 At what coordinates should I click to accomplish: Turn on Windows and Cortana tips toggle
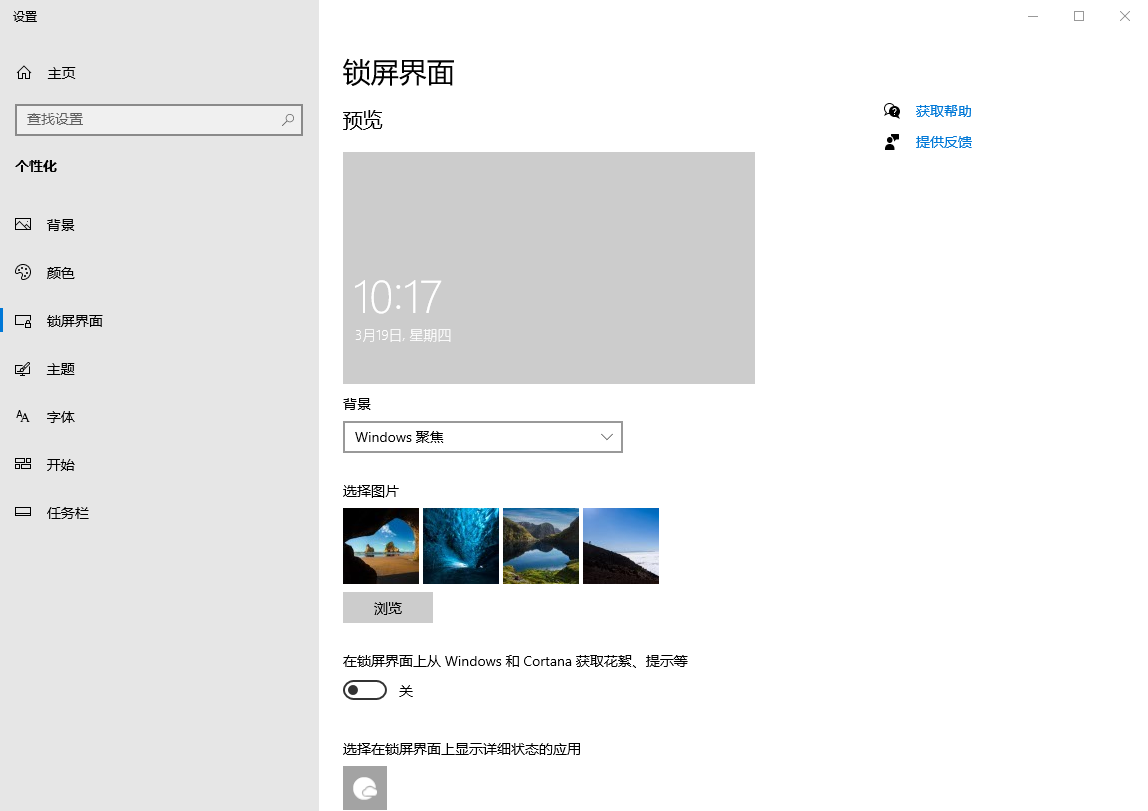tap(365, 690)
